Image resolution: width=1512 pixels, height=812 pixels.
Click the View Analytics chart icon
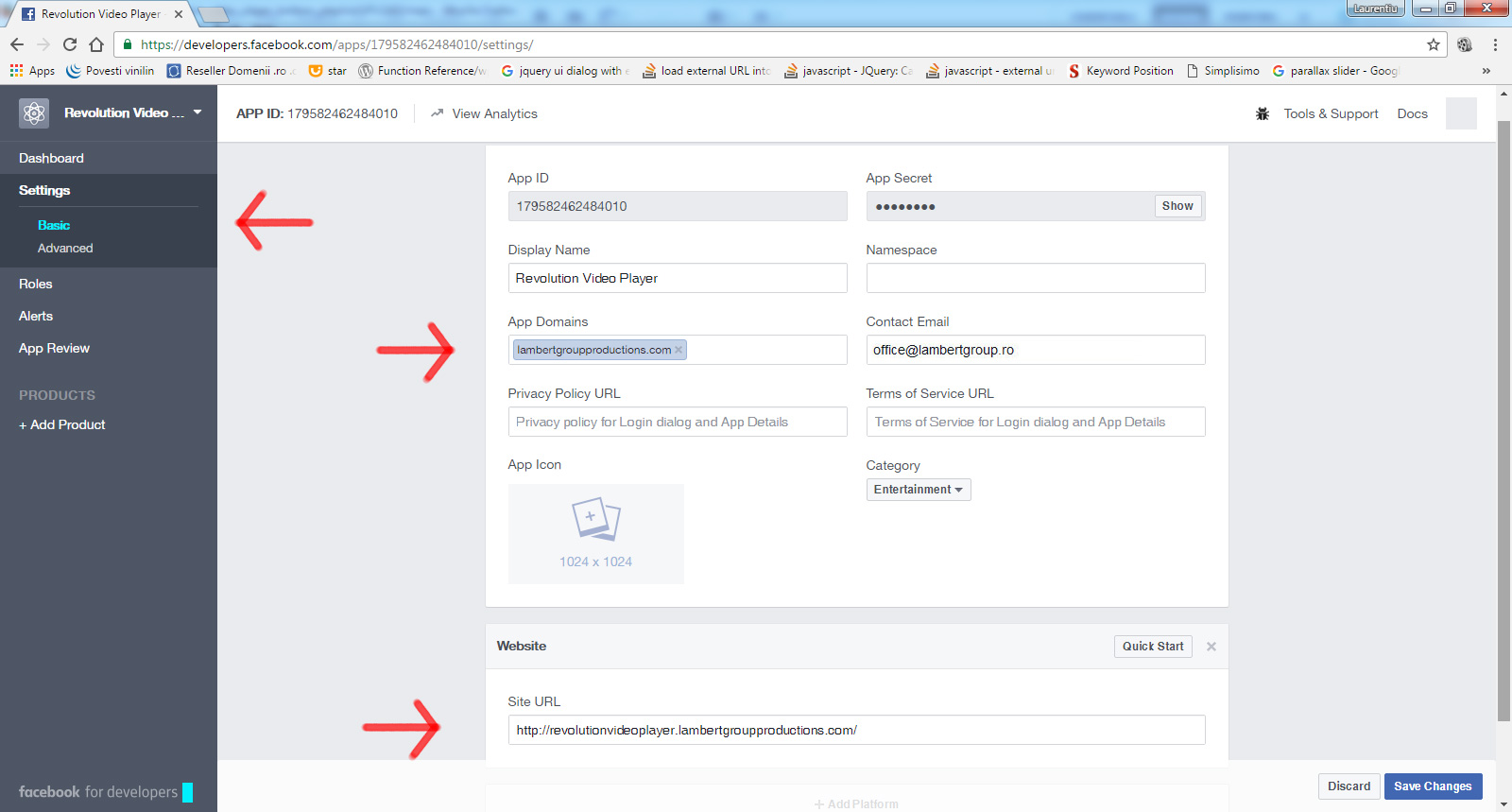click(438, 113)
